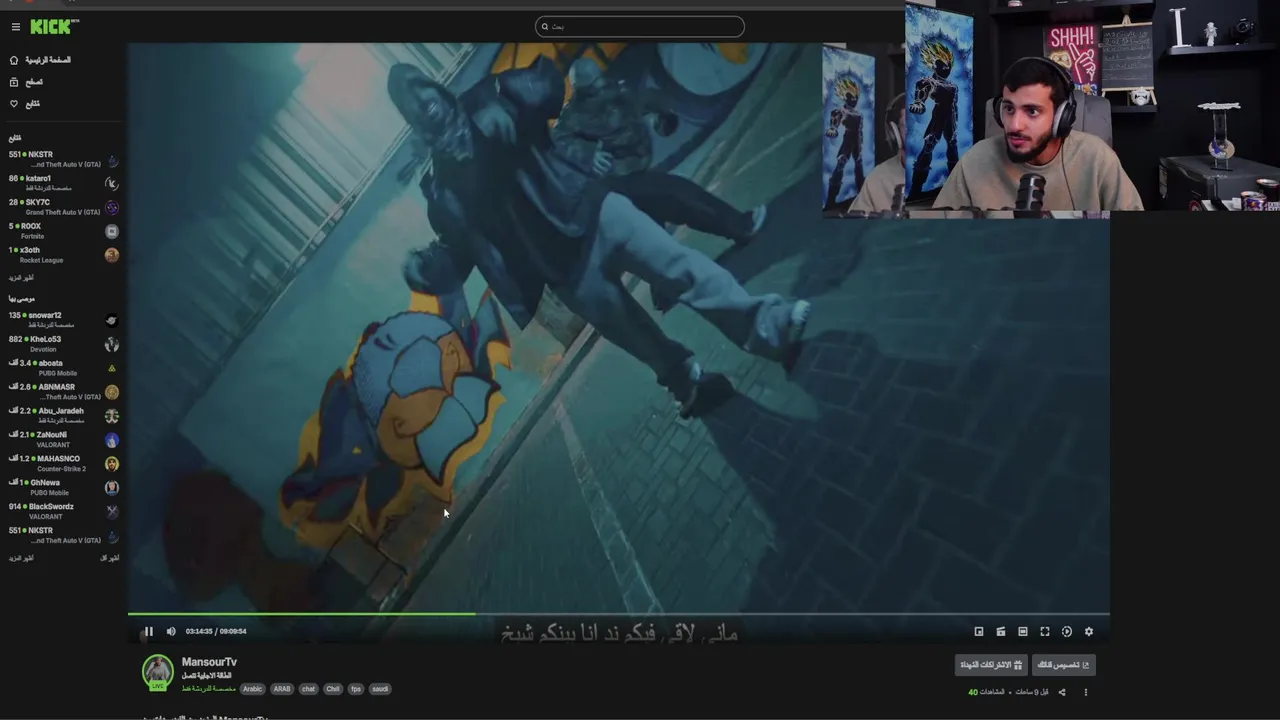Open ABNMASR channel in sidebar
The height and width of the screenshot is (720, 1280).
[63, 392]
